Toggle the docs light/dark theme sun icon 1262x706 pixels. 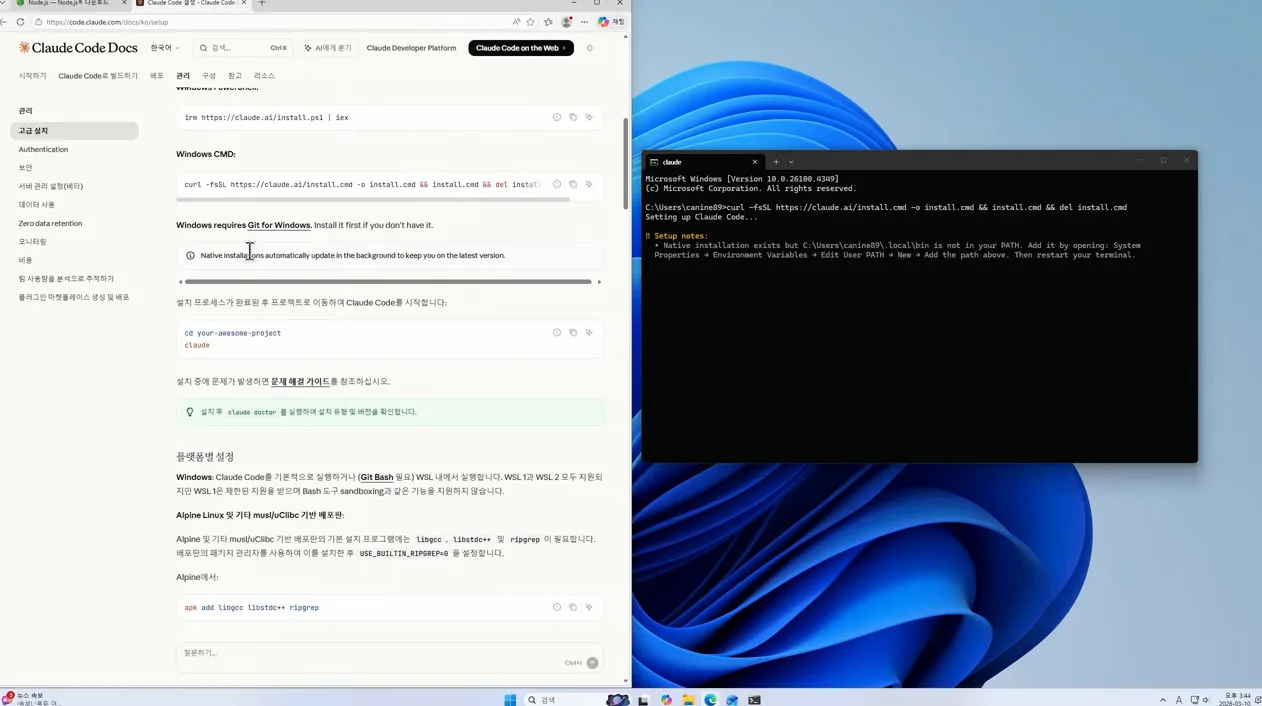click(x=590, y=48)
